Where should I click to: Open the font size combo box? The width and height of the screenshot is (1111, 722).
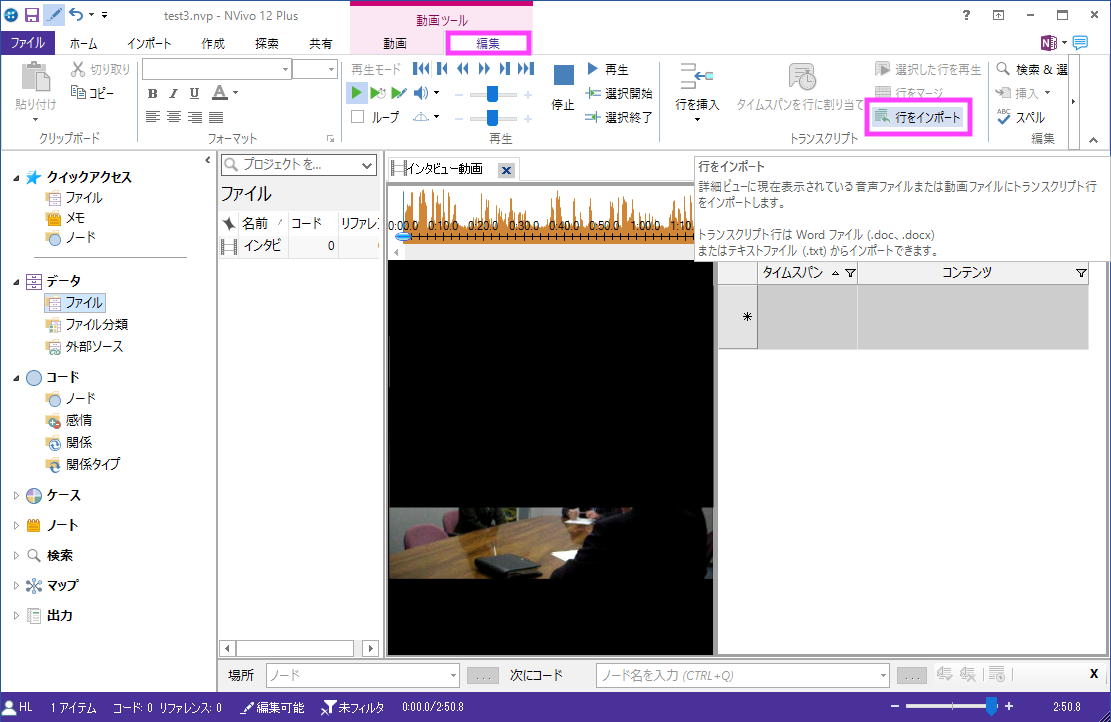click(315, 69)
